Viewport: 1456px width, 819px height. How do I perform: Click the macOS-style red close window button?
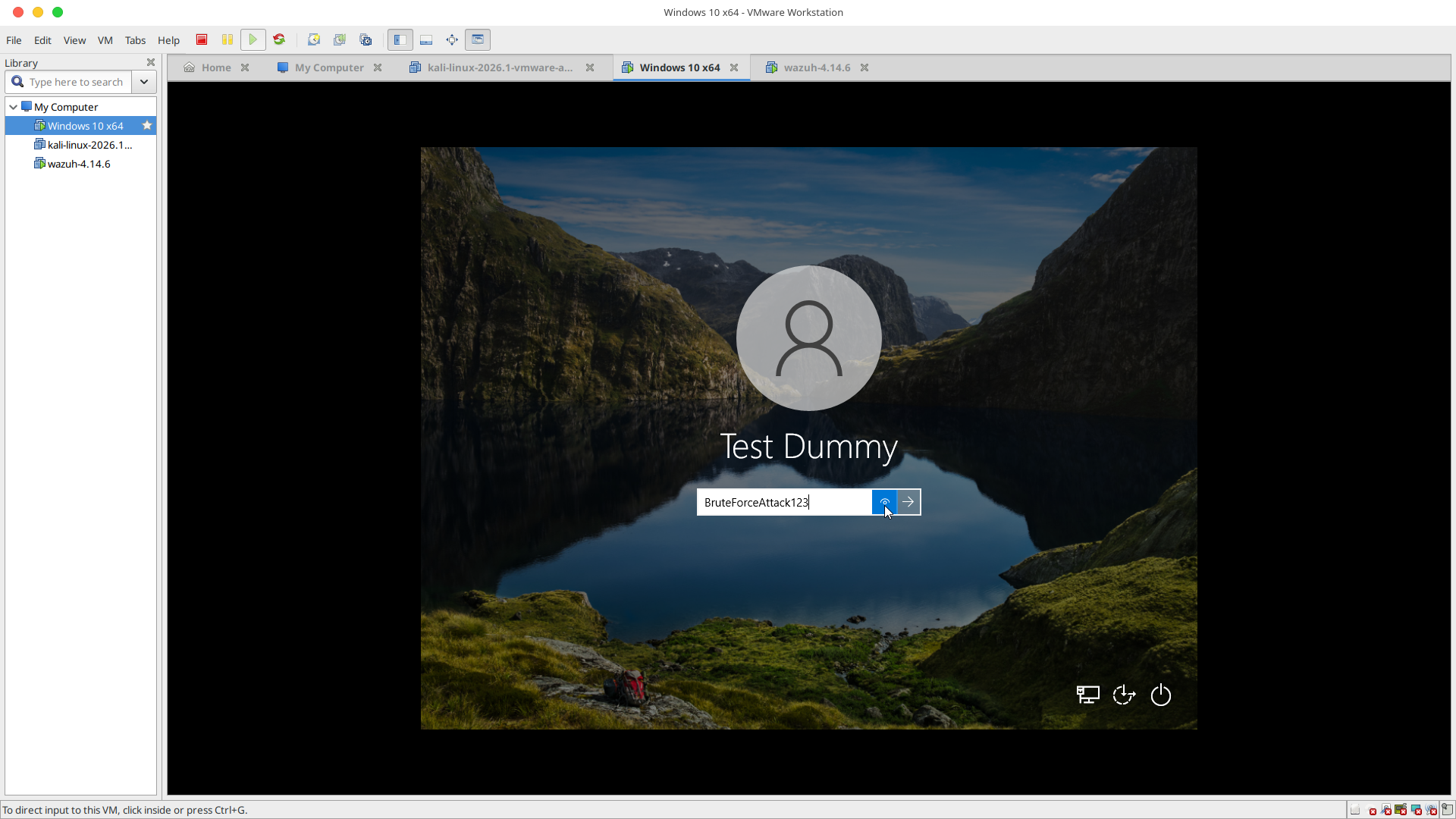pos(18,12)
